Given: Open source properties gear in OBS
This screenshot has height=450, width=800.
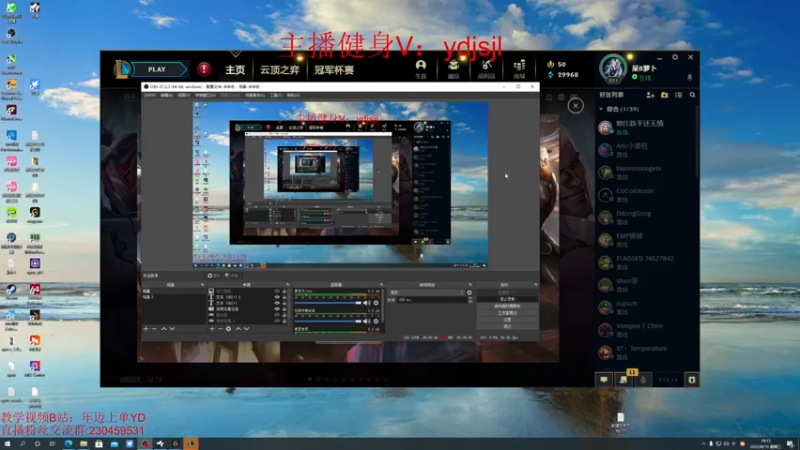Looking at the screenshot, I should pos(229,329).
